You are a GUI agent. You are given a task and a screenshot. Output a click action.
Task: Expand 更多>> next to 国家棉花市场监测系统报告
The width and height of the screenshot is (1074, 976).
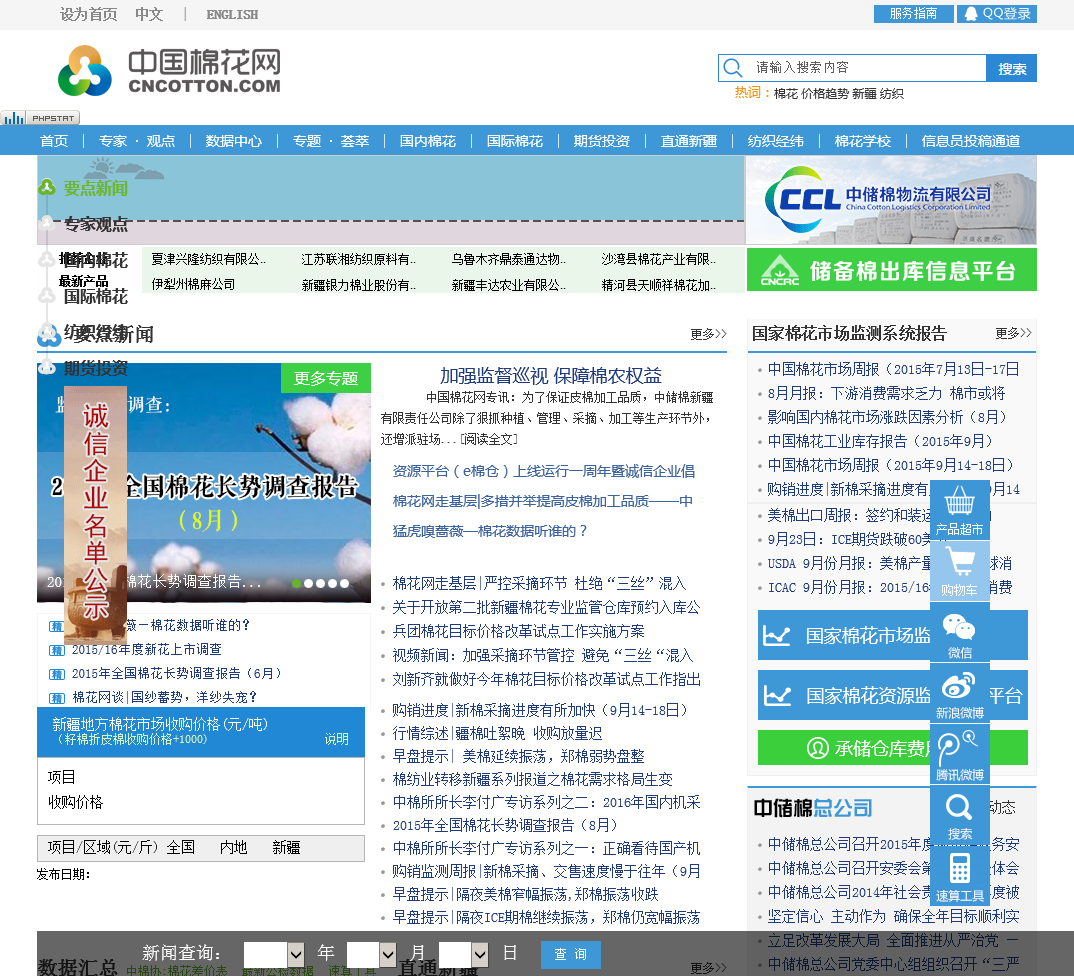tap(1013, 333)
